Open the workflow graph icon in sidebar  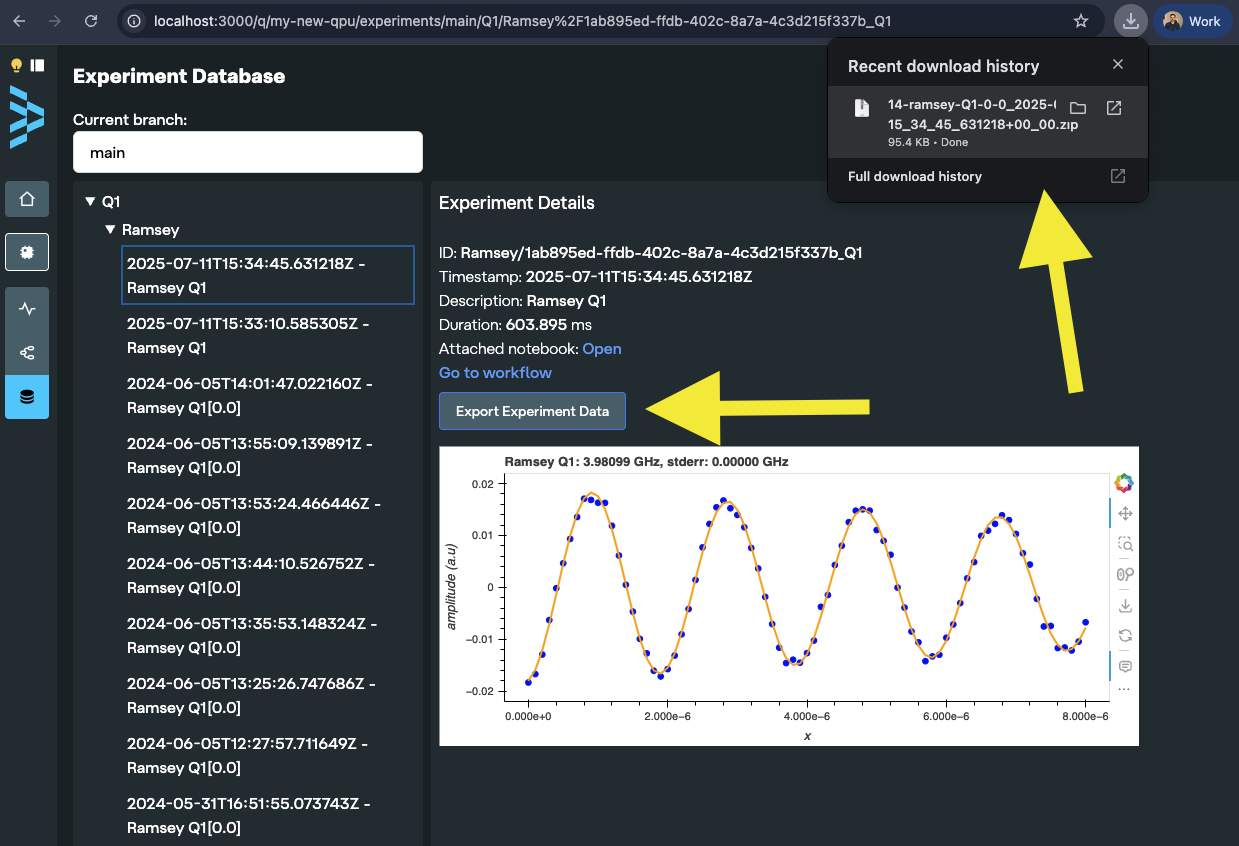(27, 353)
